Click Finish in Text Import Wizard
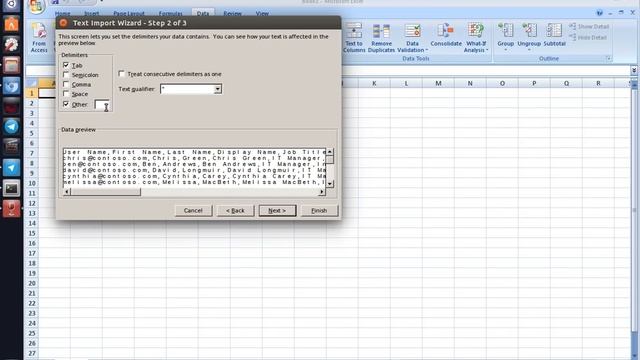Screen dimensions: 640x360 tap(319, 211)
